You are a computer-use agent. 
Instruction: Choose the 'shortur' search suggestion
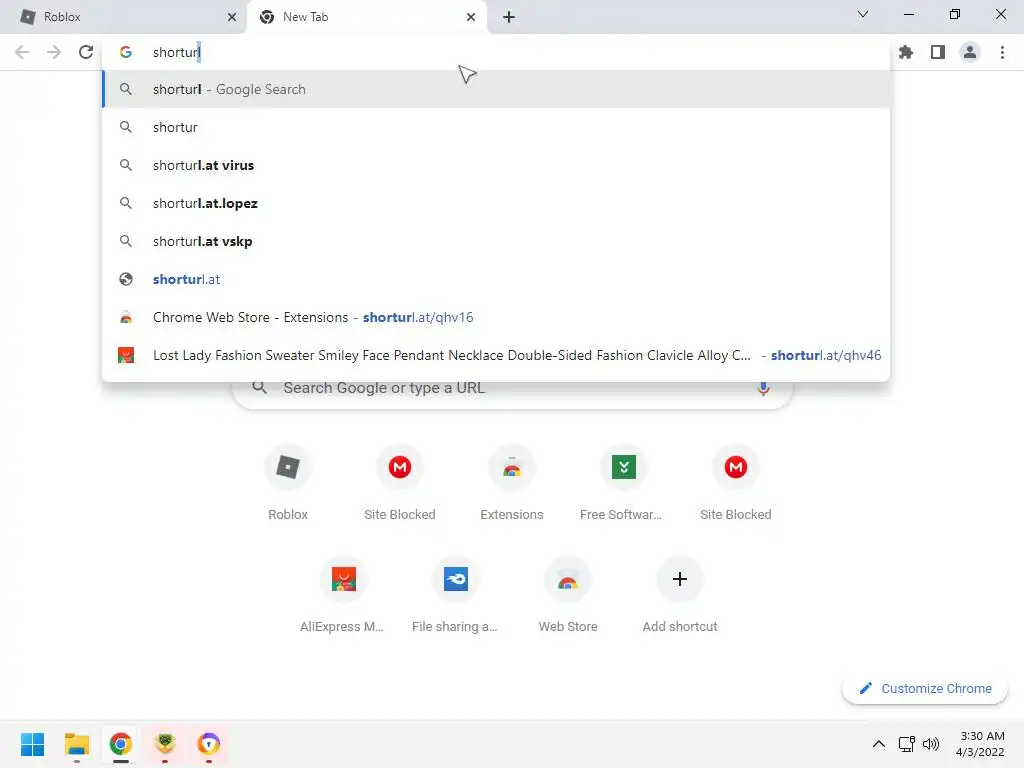(x=496, y=127)
